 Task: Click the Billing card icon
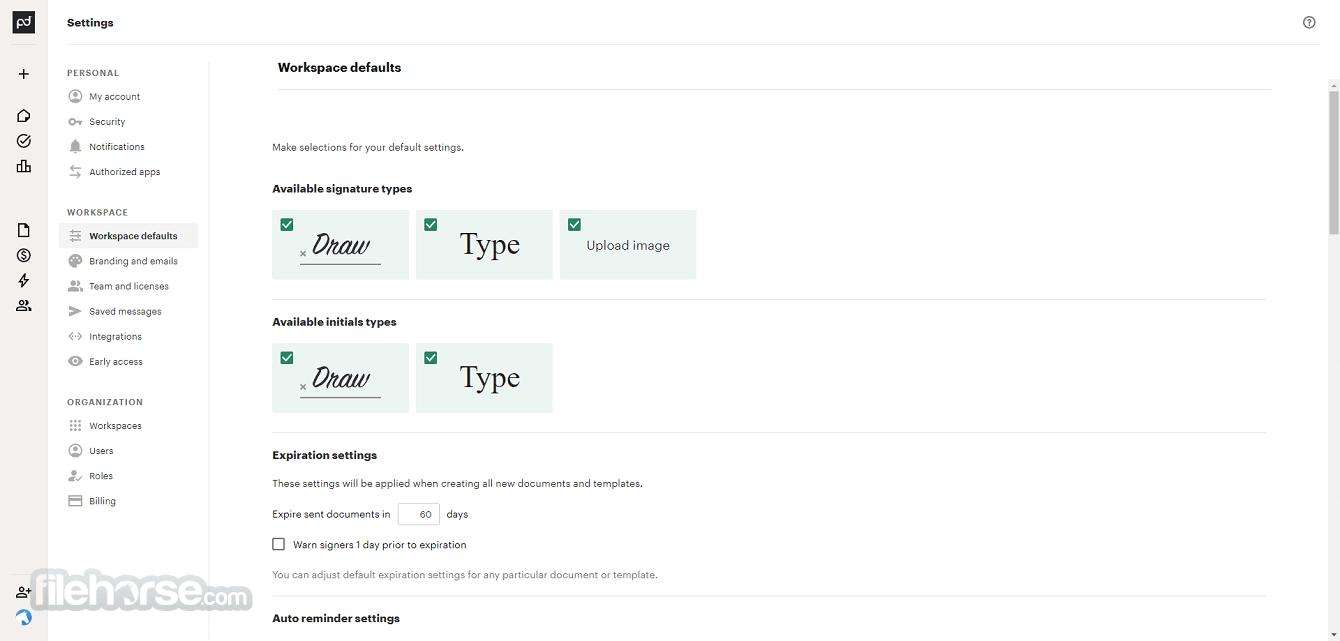(75, 501)
